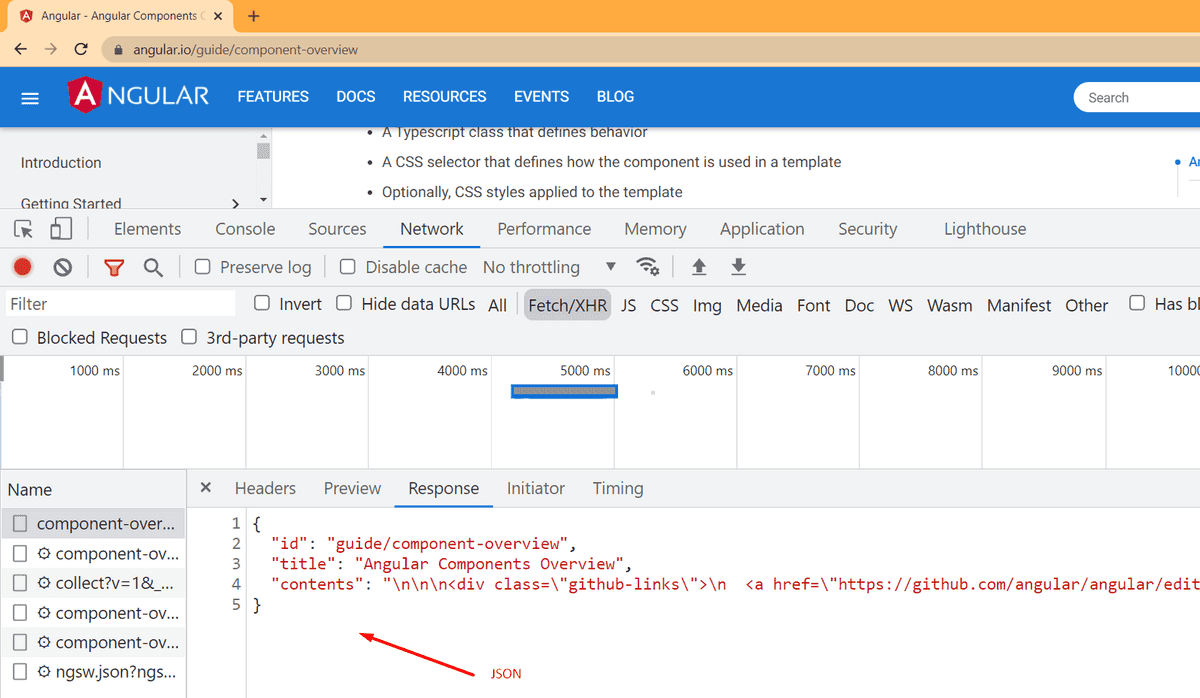Open network conditions wifi icon
The width and height of the screenshot is (1200, 698).
tap(648, 266)
